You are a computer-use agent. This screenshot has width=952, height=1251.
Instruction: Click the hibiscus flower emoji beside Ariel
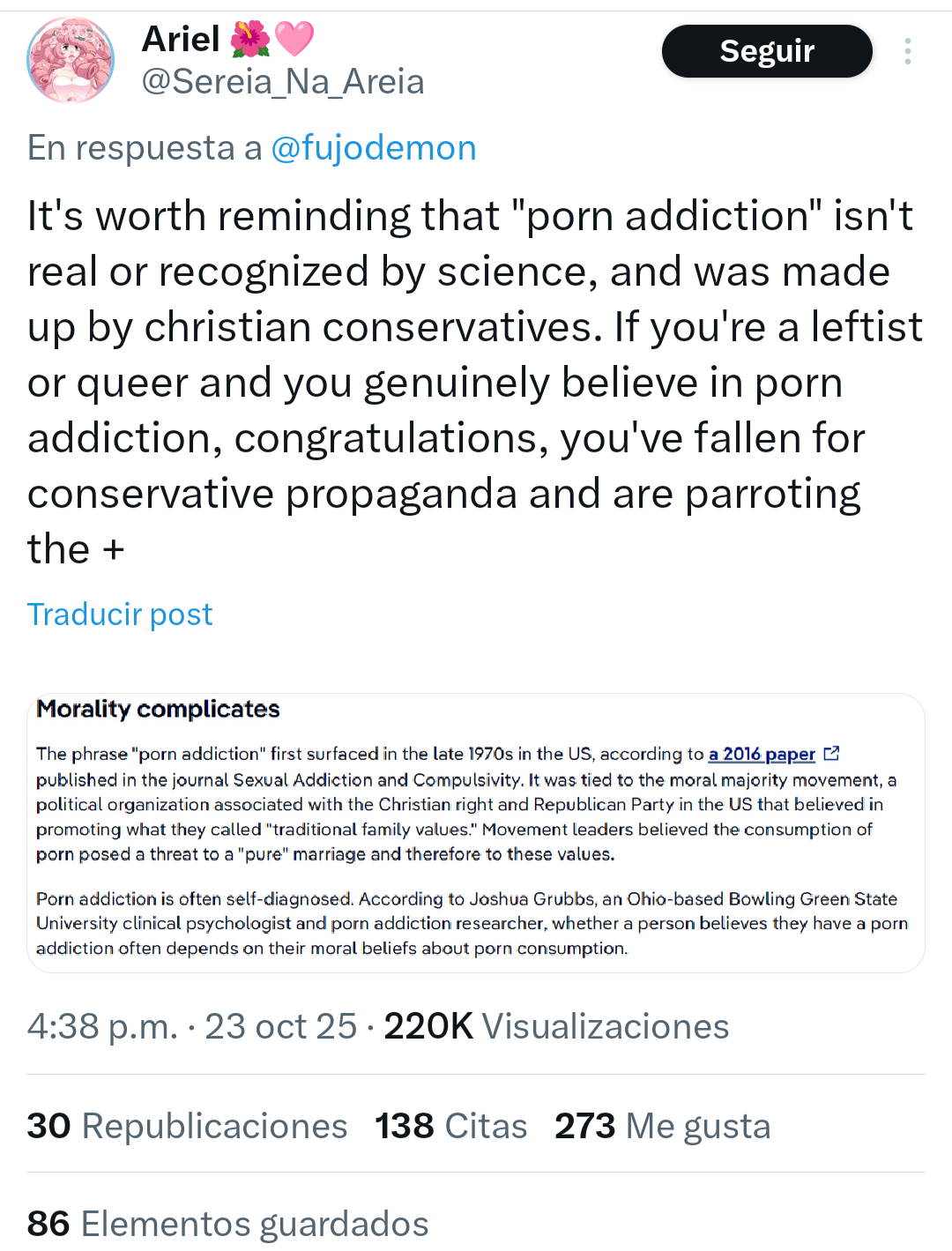(250, 39)
